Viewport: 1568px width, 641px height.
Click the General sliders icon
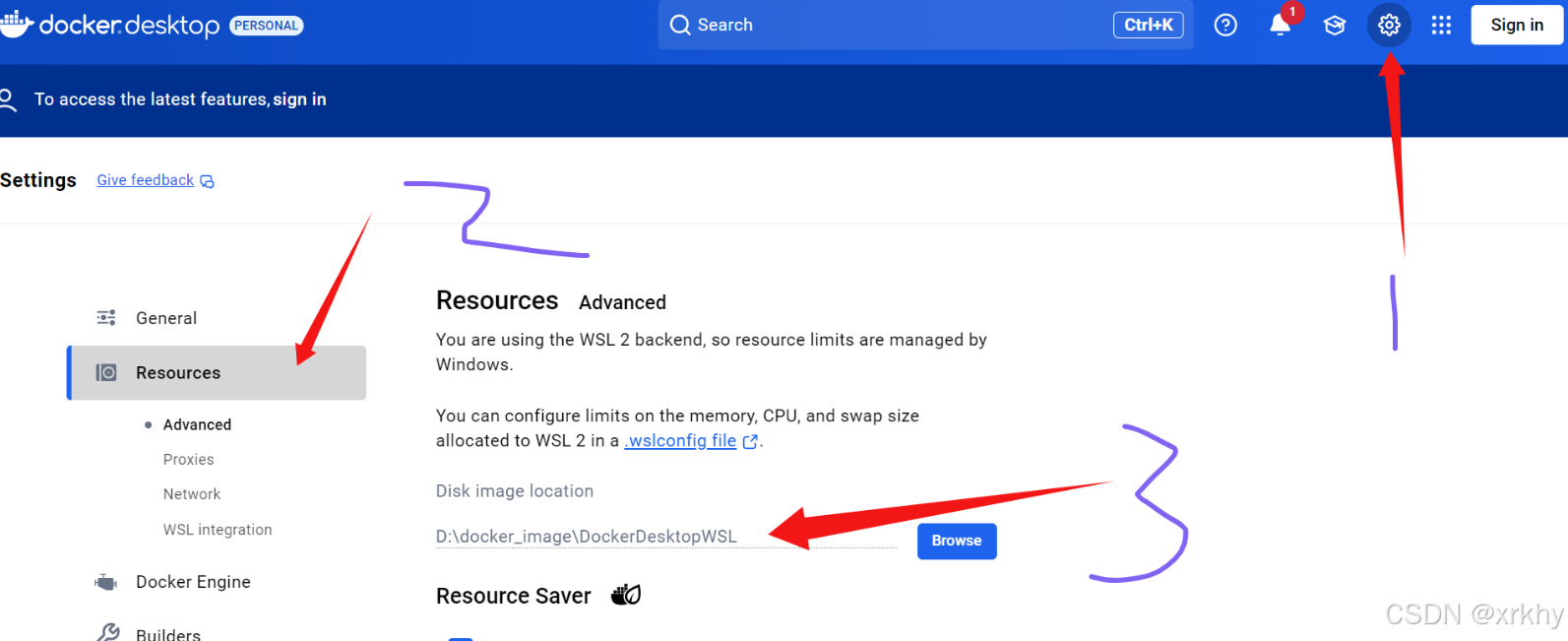106,318
